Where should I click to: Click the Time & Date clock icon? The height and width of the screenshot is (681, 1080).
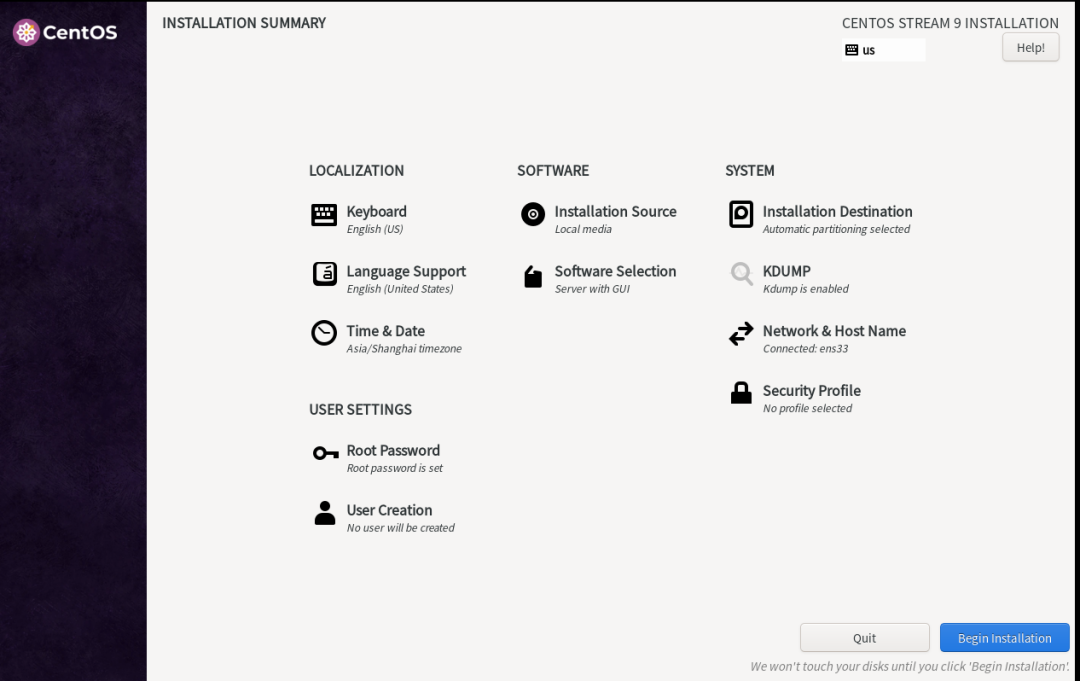coord(324,333)
